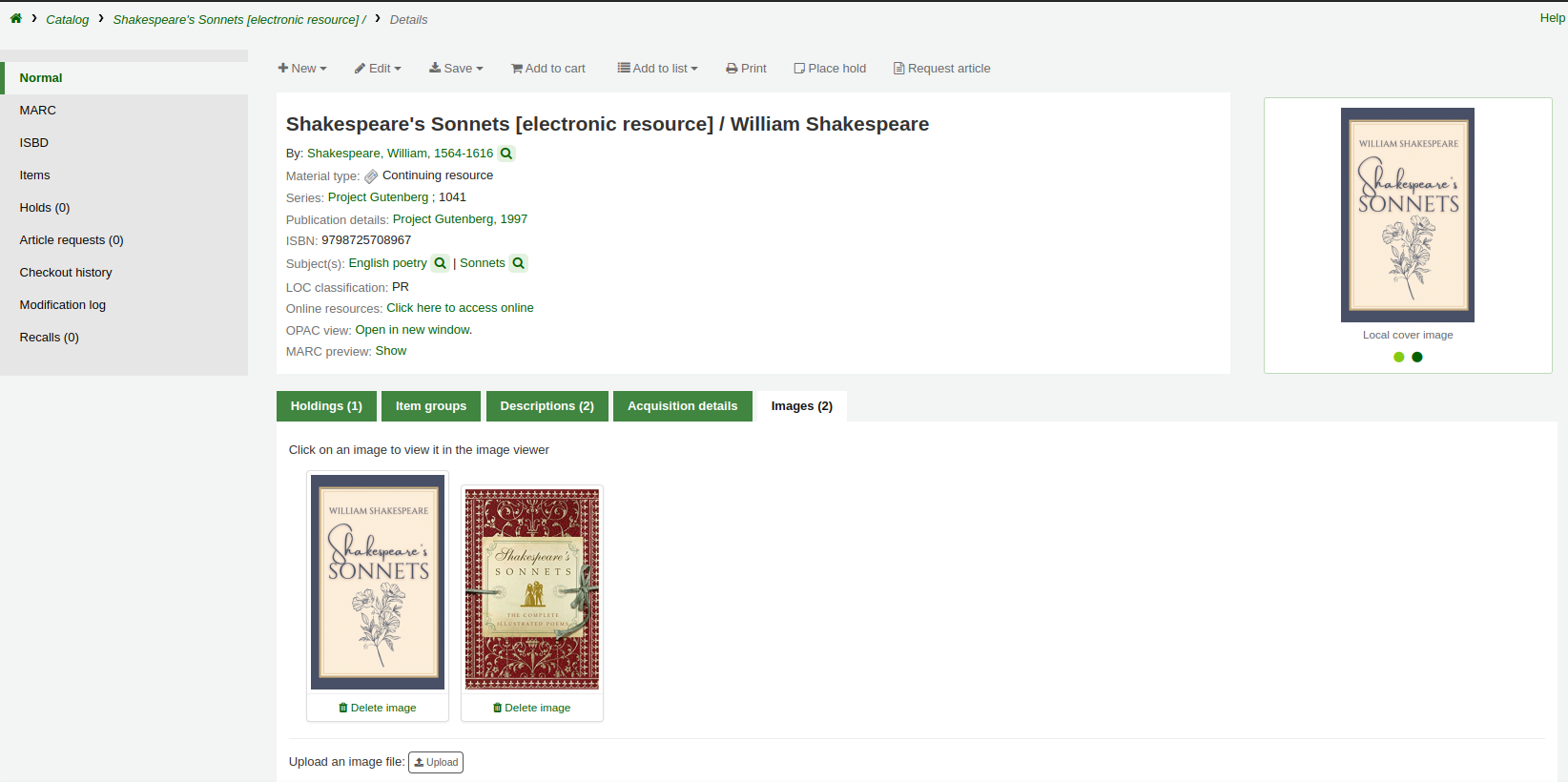Switch to second cover image dot

click(x=1417, y=358)
